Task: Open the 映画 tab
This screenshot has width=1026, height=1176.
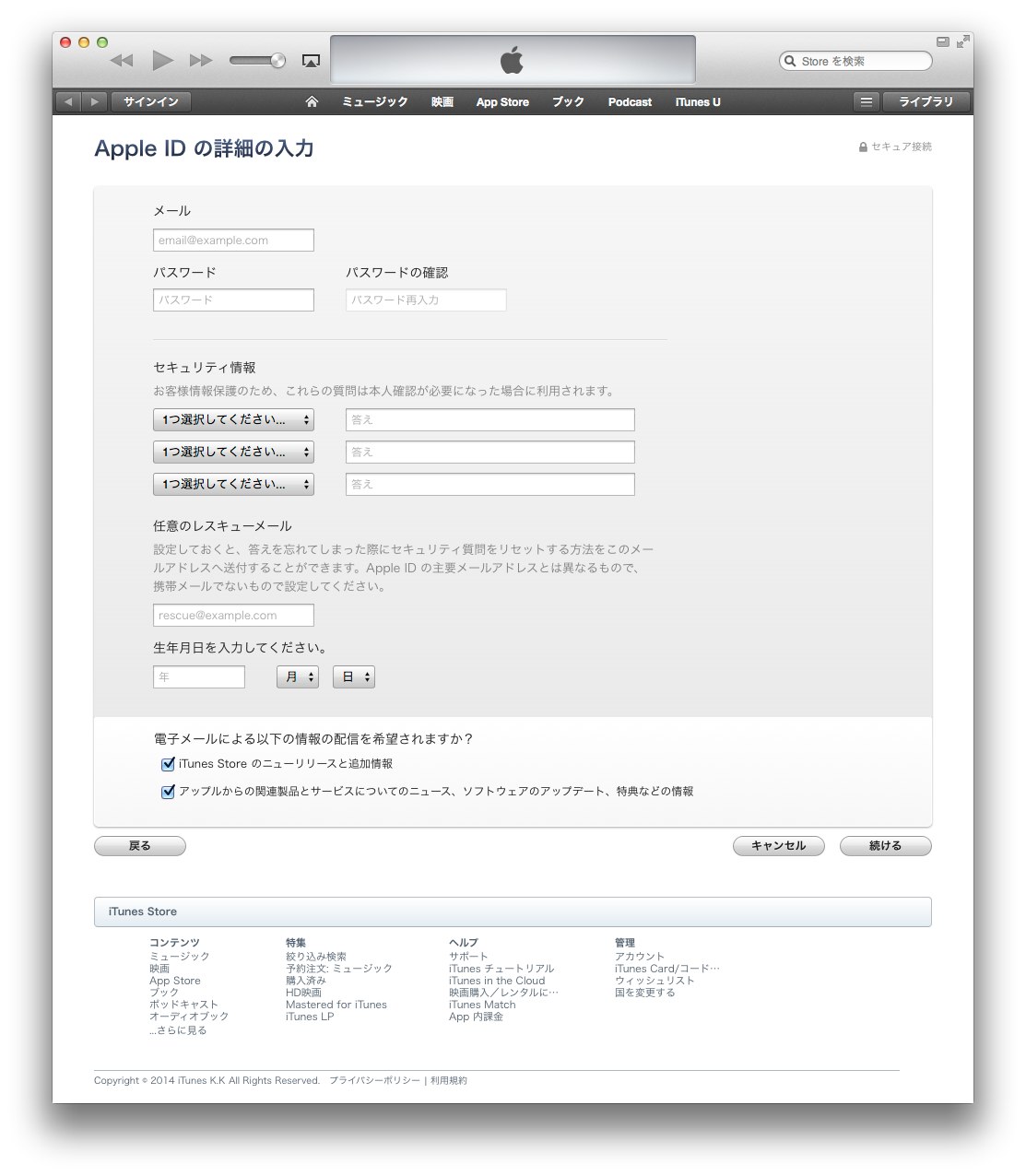Action: pyautogui.click(x=442, y=101)
